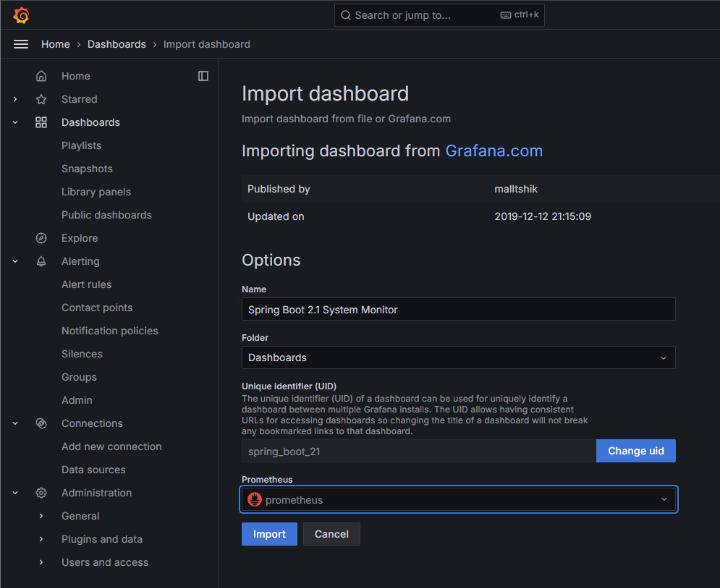Click the Administration gear icon
Screen dimensions: 720x588
point(41,493)
